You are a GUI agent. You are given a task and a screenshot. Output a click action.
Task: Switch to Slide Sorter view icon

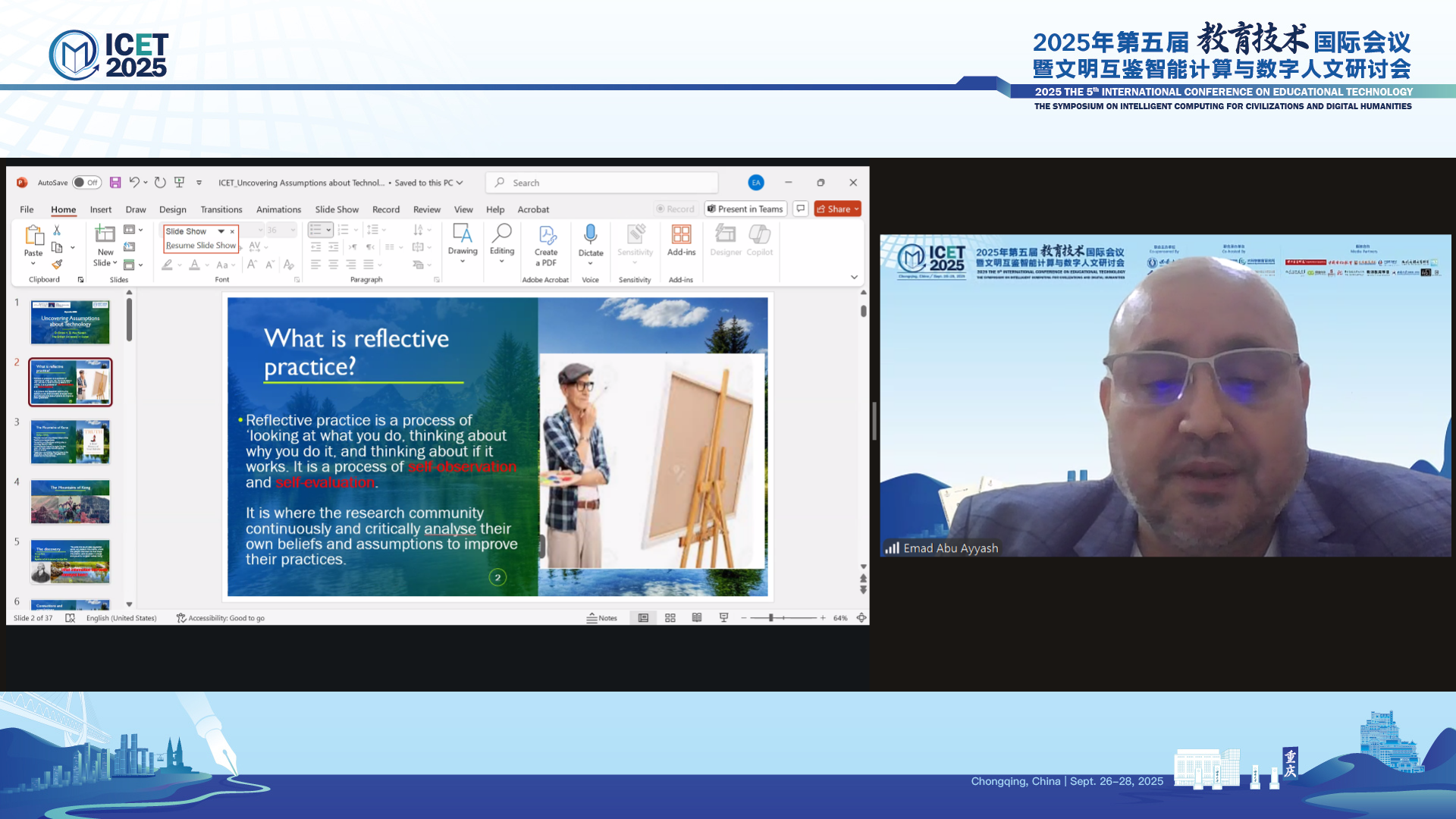click(x=670, y=618)
